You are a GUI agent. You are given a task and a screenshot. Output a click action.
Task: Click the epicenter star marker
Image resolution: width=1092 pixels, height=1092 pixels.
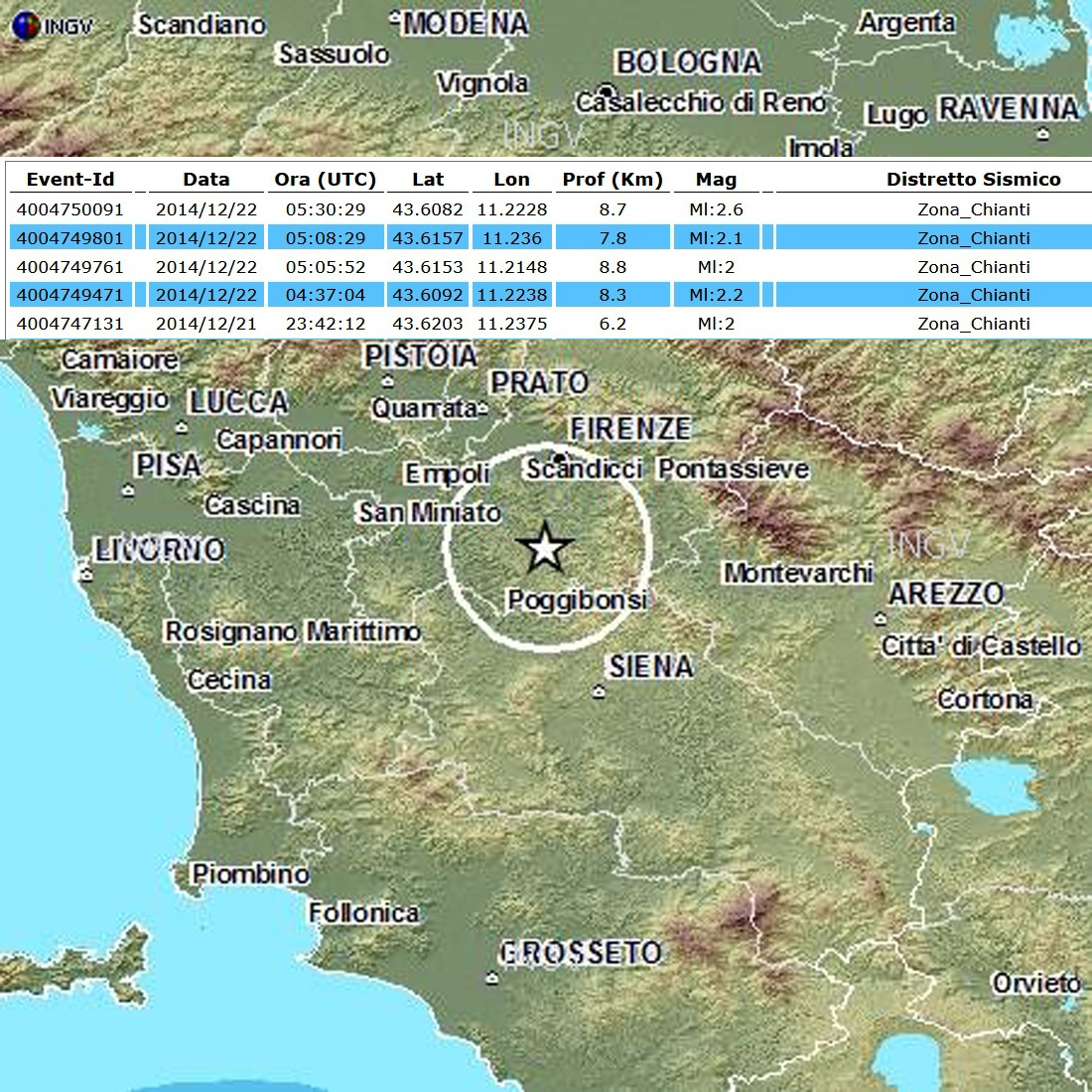pos(545,549)
